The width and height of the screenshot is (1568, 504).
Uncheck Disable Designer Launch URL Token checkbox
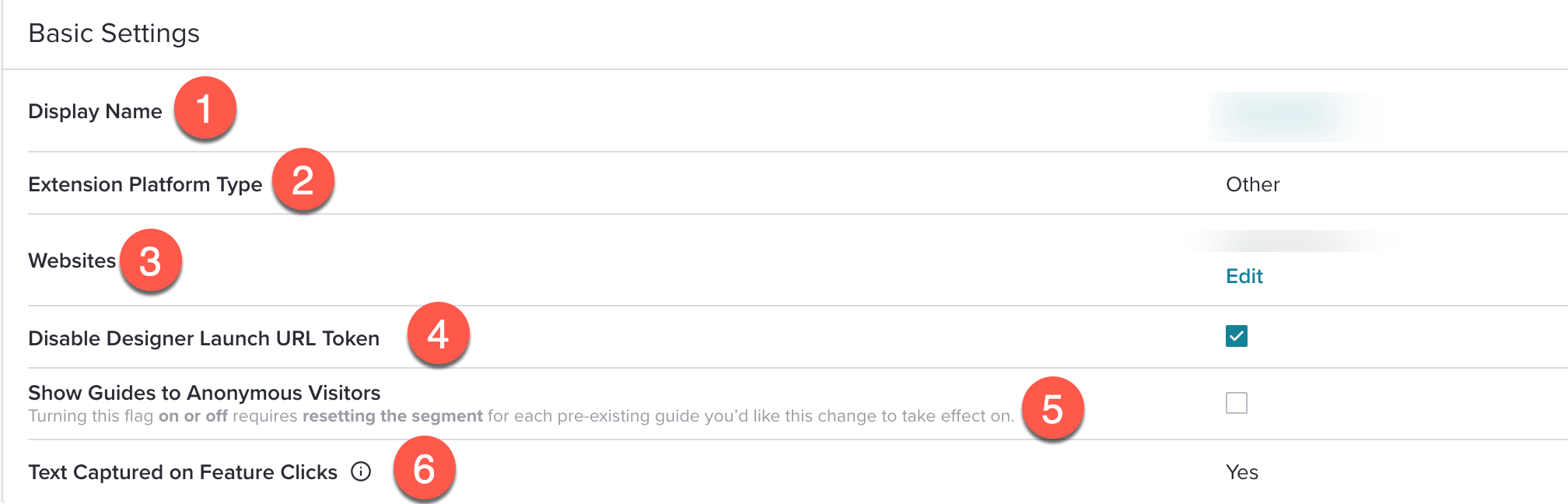[1237, 336]
